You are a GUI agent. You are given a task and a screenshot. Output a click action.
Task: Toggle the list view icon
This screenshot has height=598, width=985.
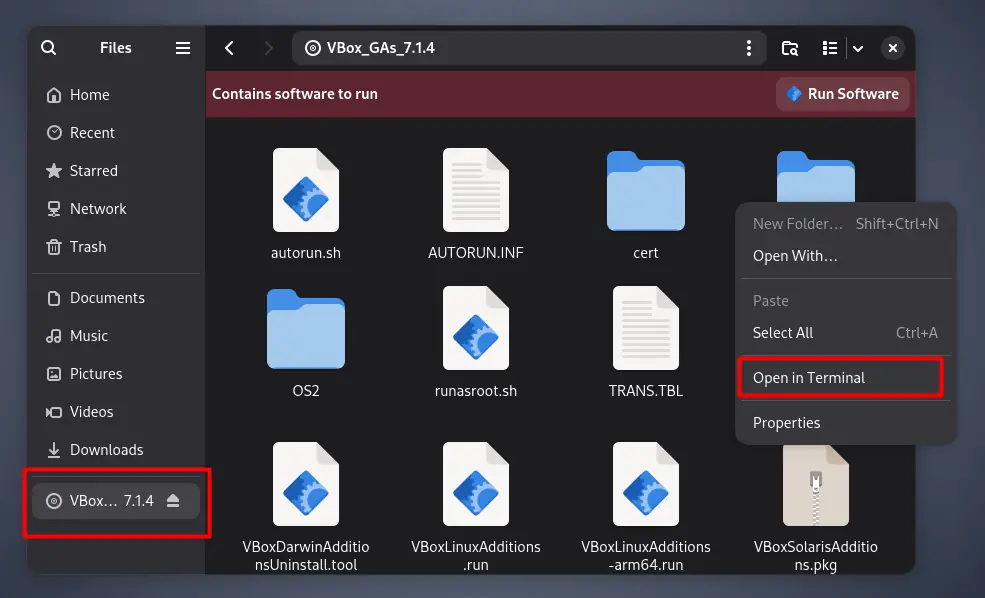point(829,48)
